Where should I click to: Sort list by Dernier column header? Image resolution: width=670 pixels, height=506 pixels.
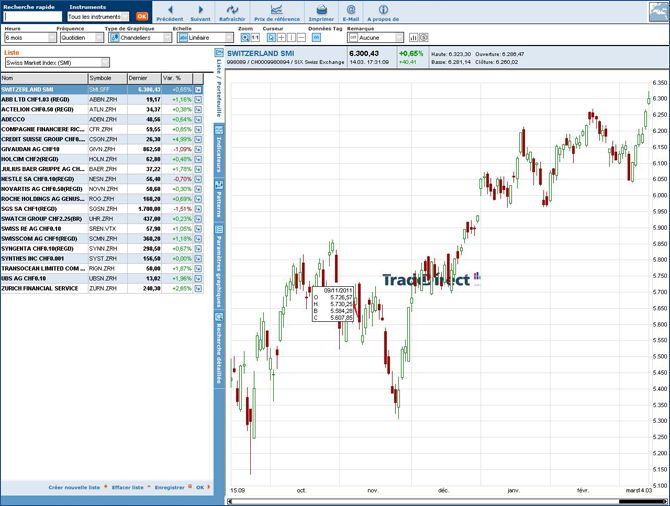point(144,78)
